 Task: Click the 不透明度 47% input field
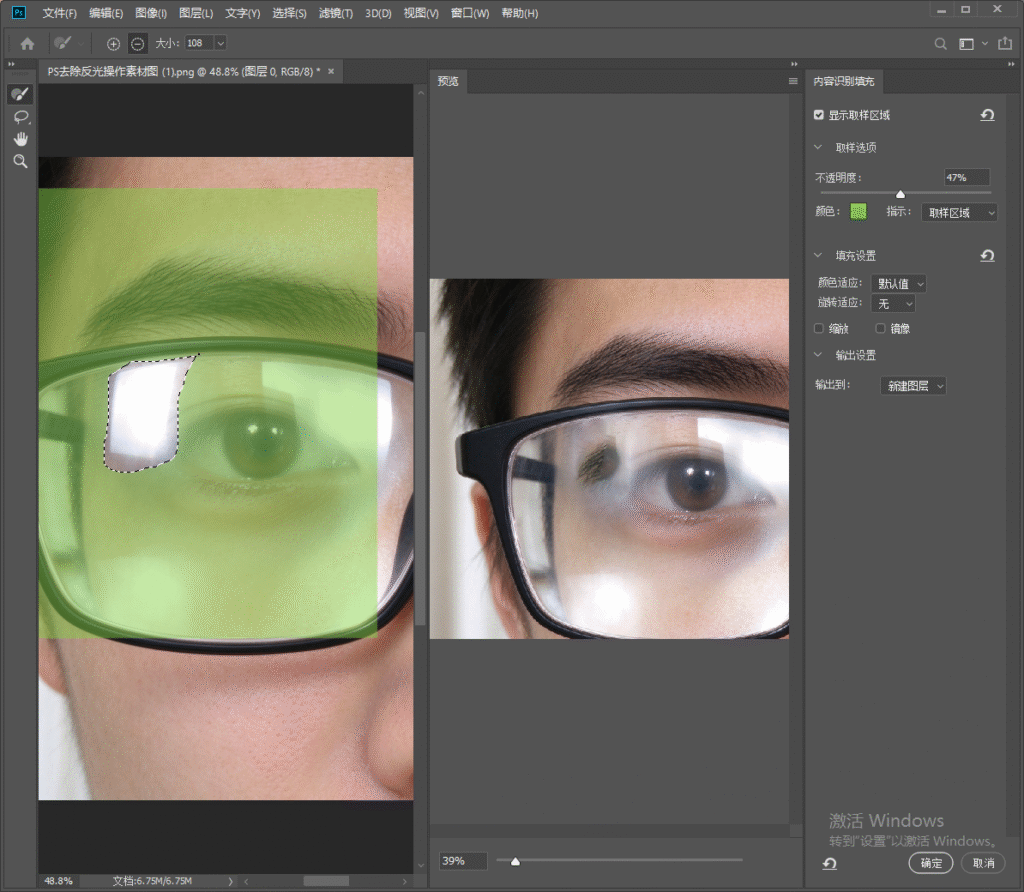coord(967,178)
